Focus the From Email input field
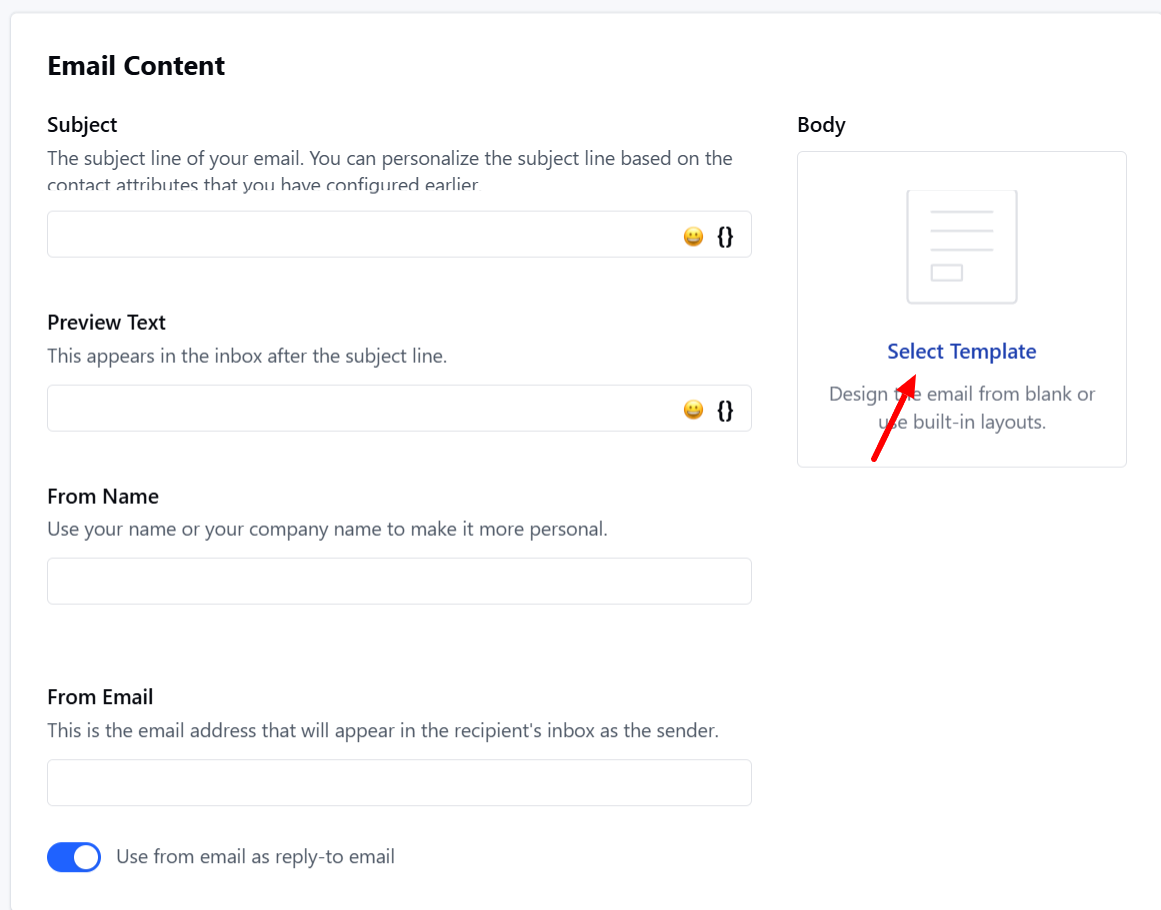This screenshot has height=910, width=1161. (399, 783)
